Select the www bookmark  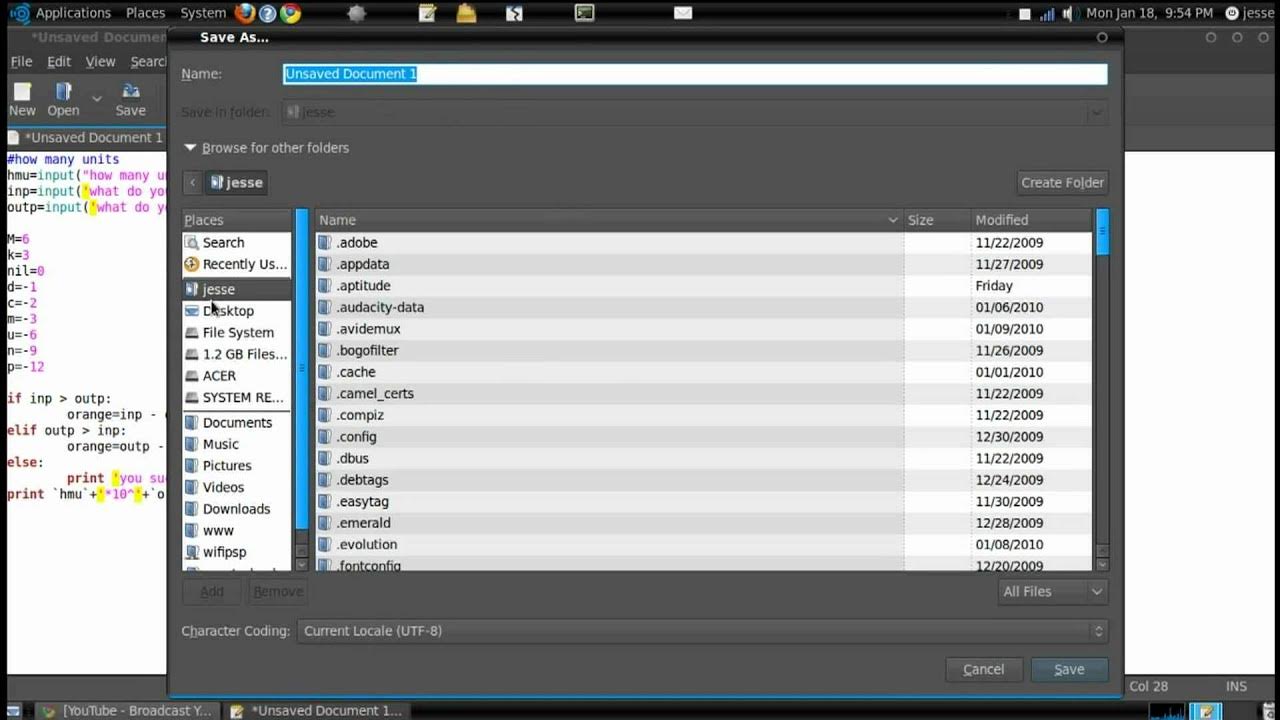tap(237, 530)
